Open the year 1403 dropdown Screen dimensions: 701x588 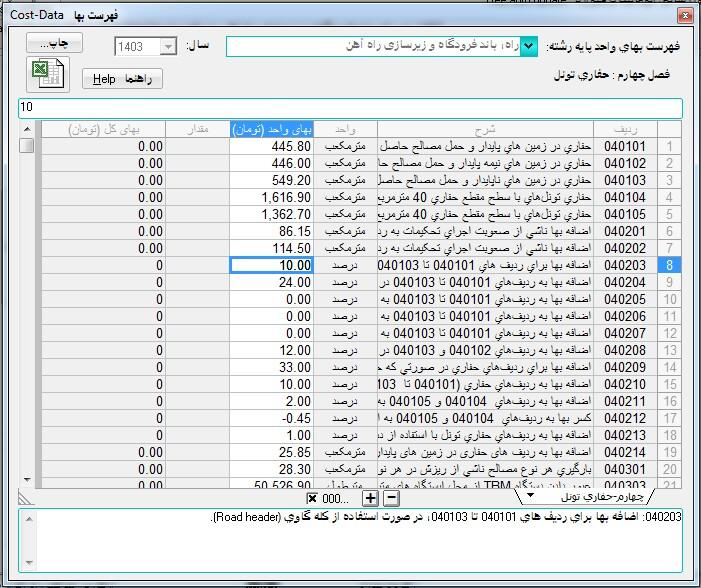[168, 47]
